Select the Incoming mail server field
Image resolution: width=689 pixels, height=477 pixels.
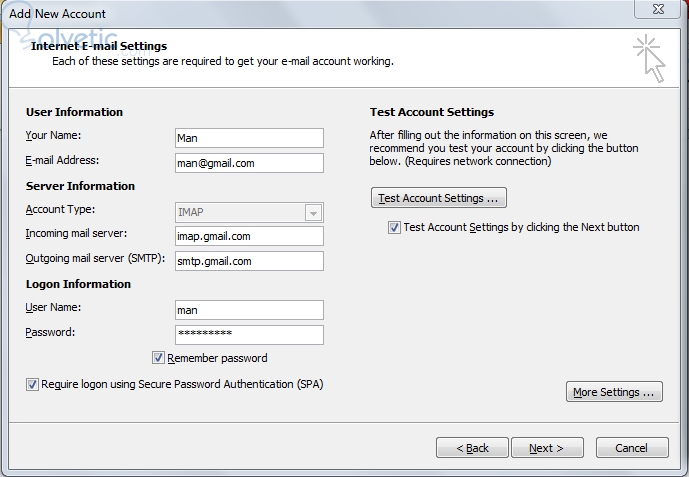tap(249, 236)
